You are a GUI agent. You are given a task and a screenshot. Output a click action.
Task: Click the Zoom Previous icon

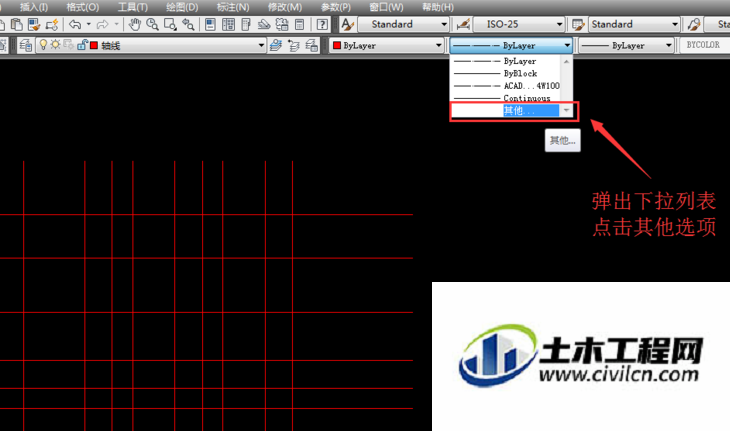188,24
